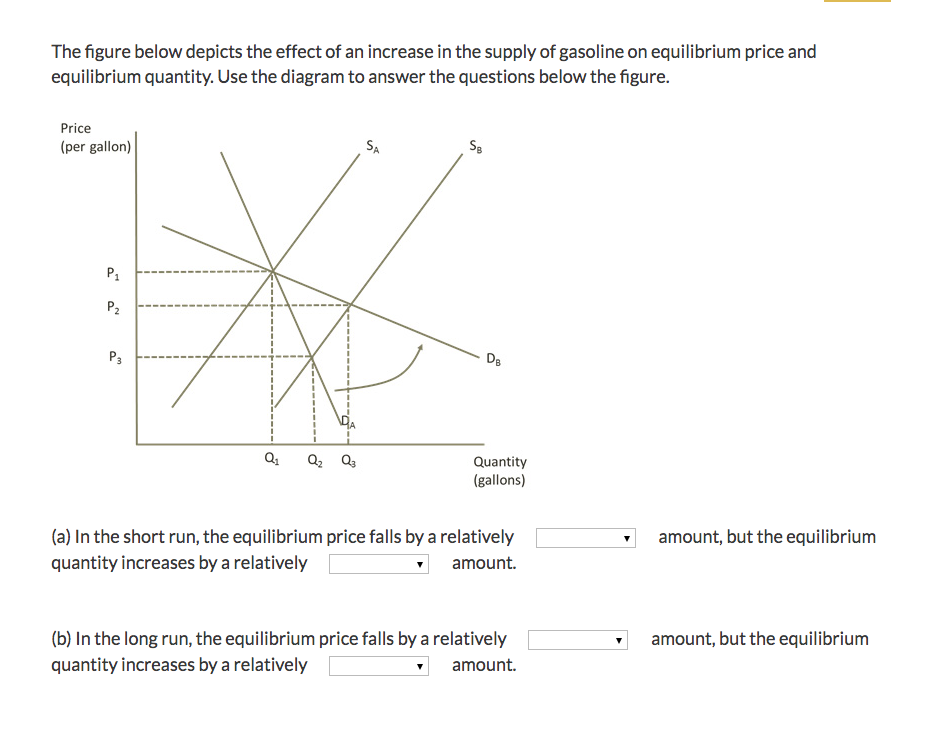Click the Q1 quantity label
The image size is (938, 732).
tap(271, 457)
